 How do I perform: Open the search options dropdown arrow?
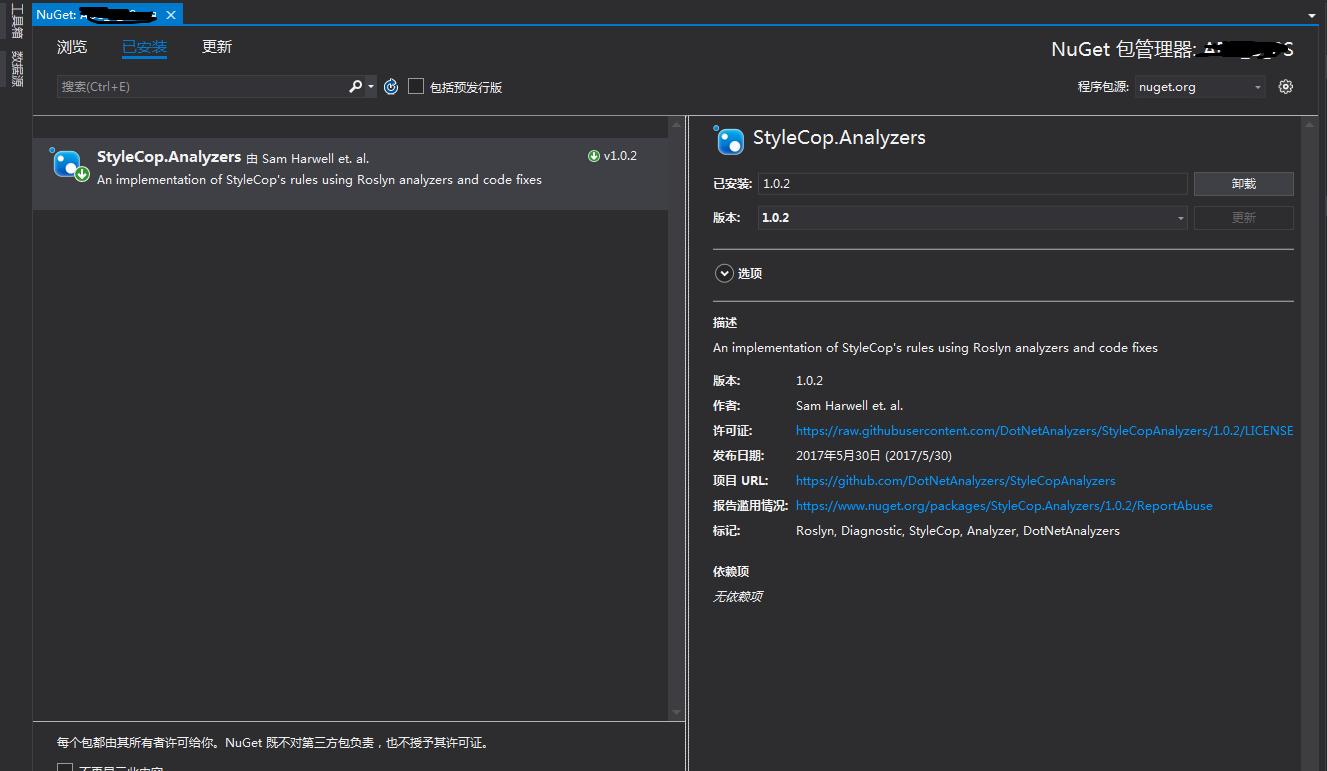(x=371, y=87)
